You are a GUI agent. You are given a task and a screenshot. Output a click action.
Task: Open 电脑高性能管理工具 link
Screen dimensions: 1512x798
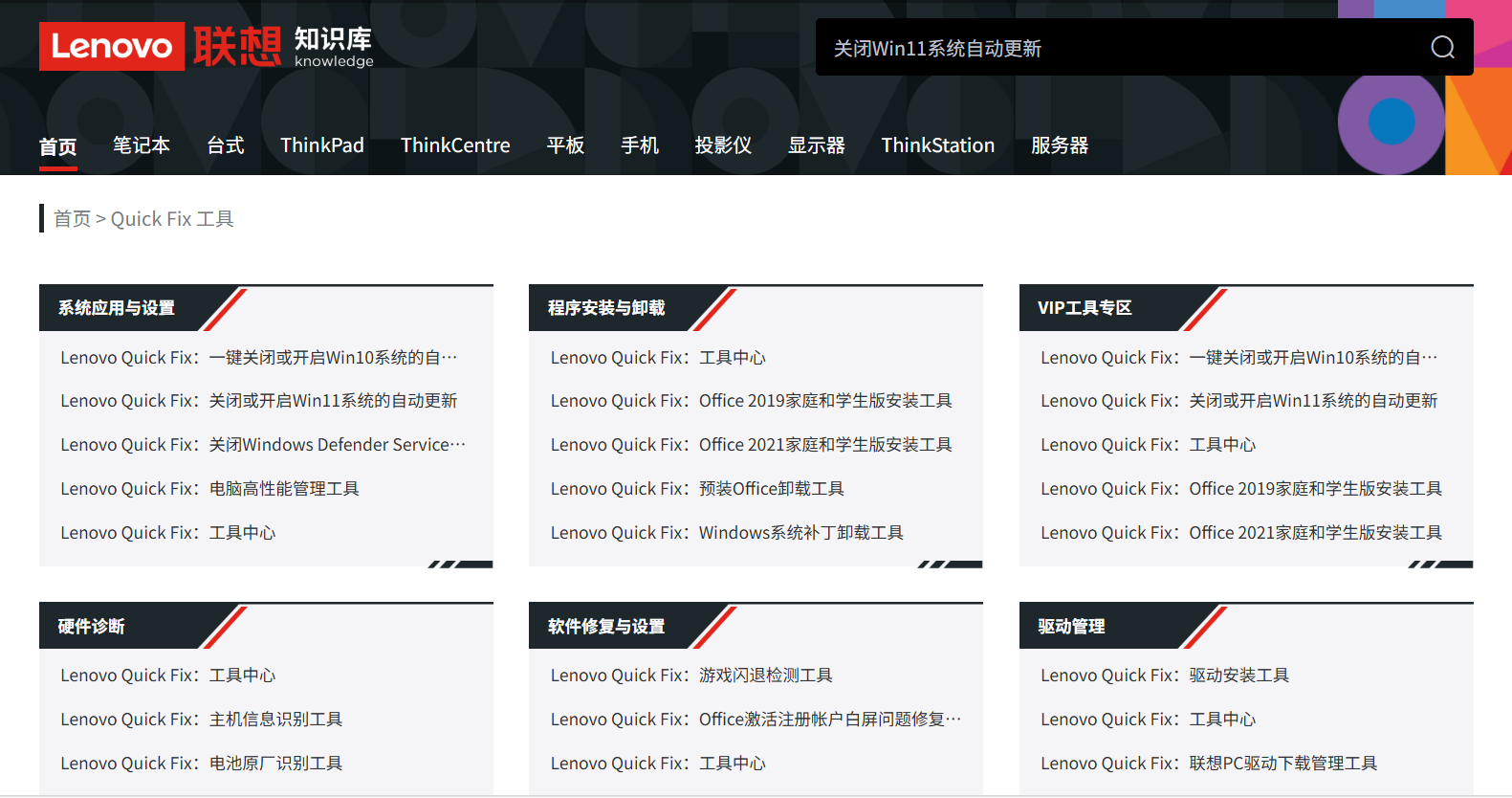pos(209,489)
